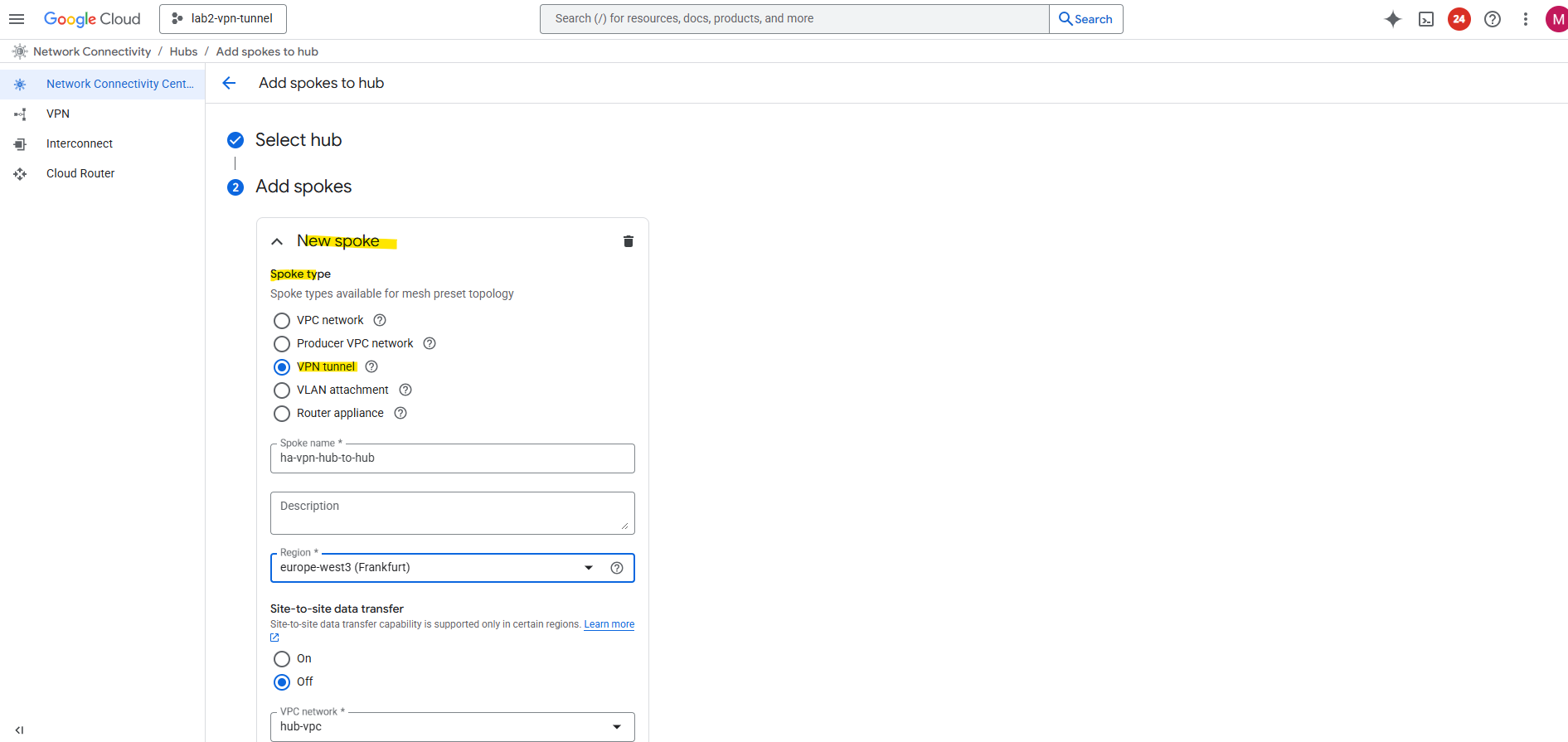Click the Search button
Viewport: 1568px width, 742px height.
1086,19
